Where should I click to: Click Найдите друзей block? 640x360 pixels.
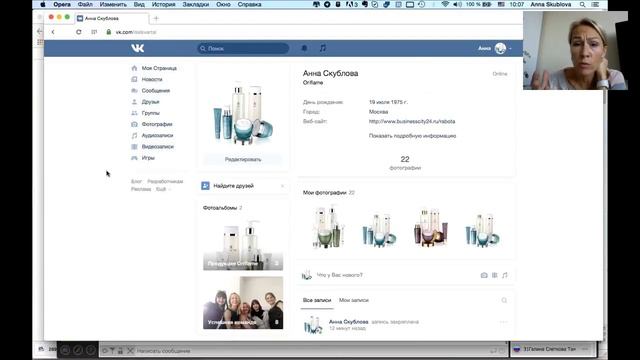tap(243, 186)
